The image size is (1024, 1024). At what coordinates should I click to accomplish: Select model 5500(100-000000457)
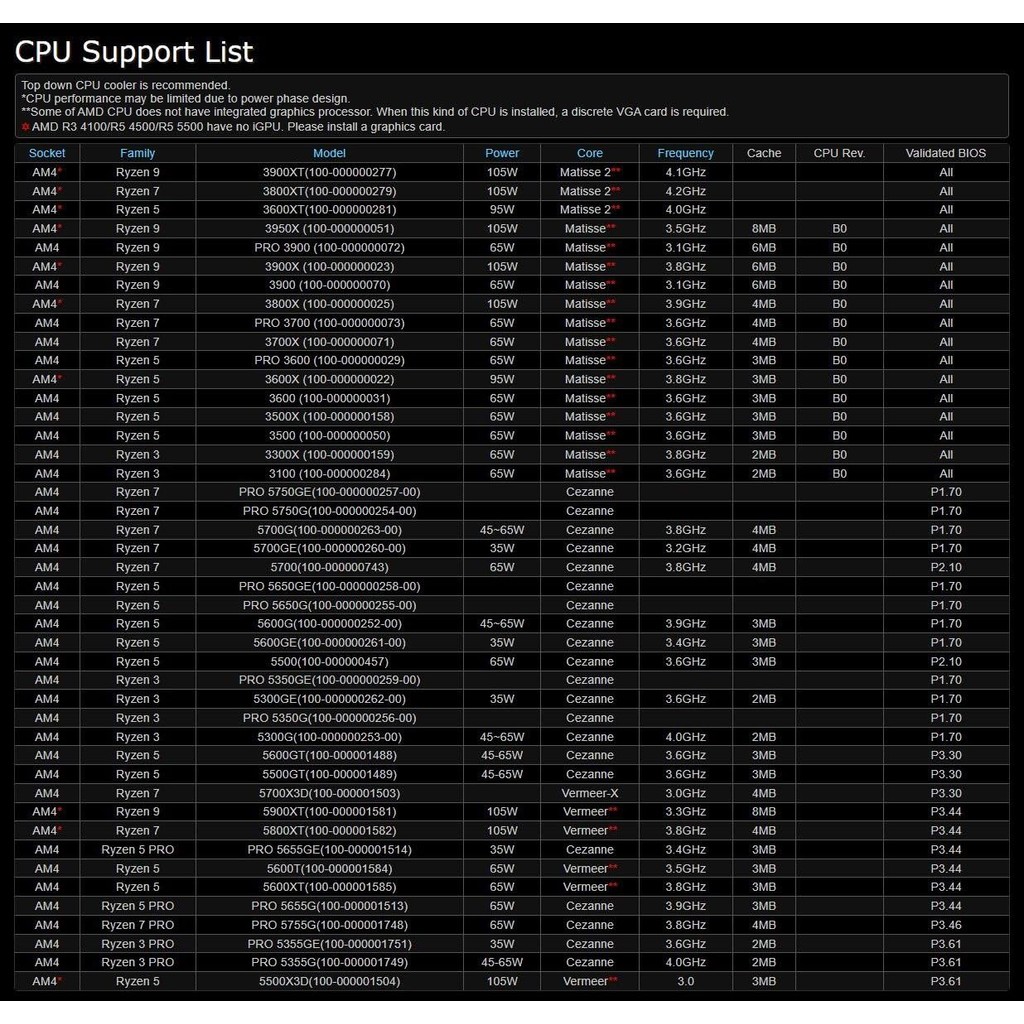[329, 661]
